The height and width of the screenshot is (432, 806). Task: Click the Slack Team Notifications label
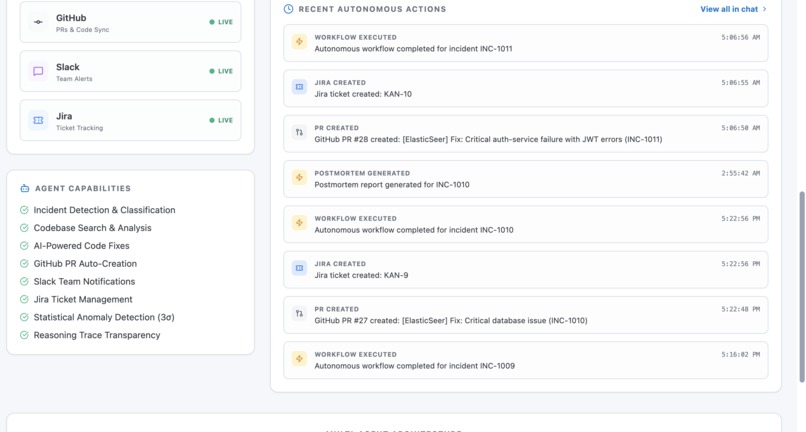(x=84, y=281)
